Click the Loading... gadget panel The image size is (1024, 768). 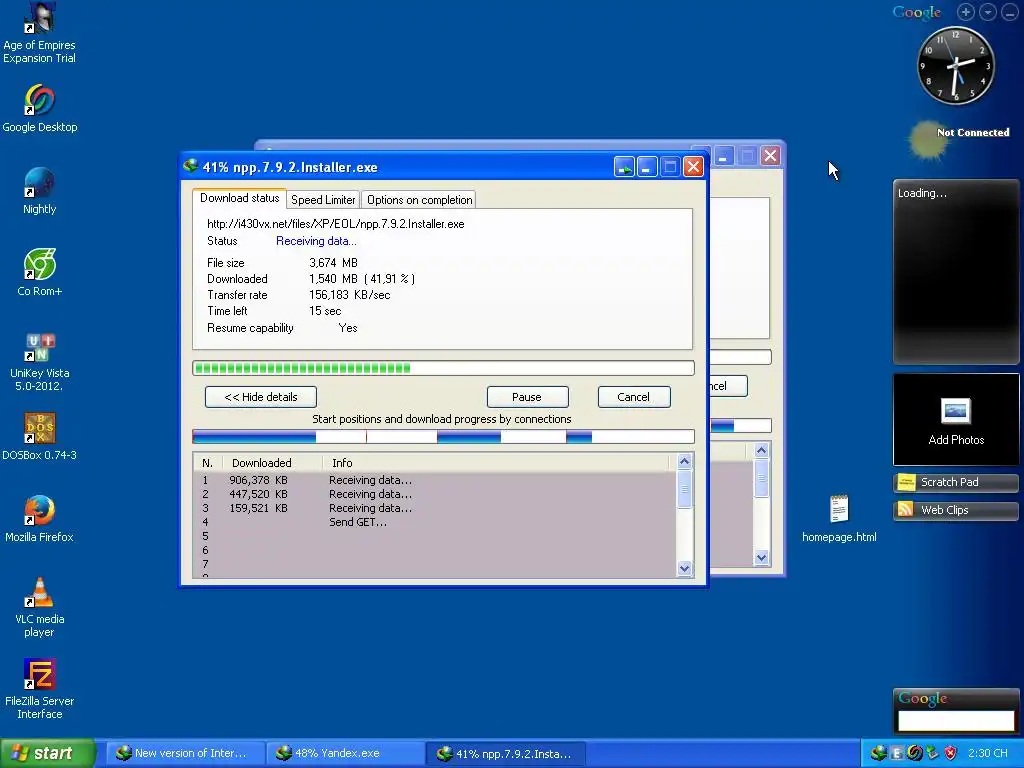click(x=955, y=271)
